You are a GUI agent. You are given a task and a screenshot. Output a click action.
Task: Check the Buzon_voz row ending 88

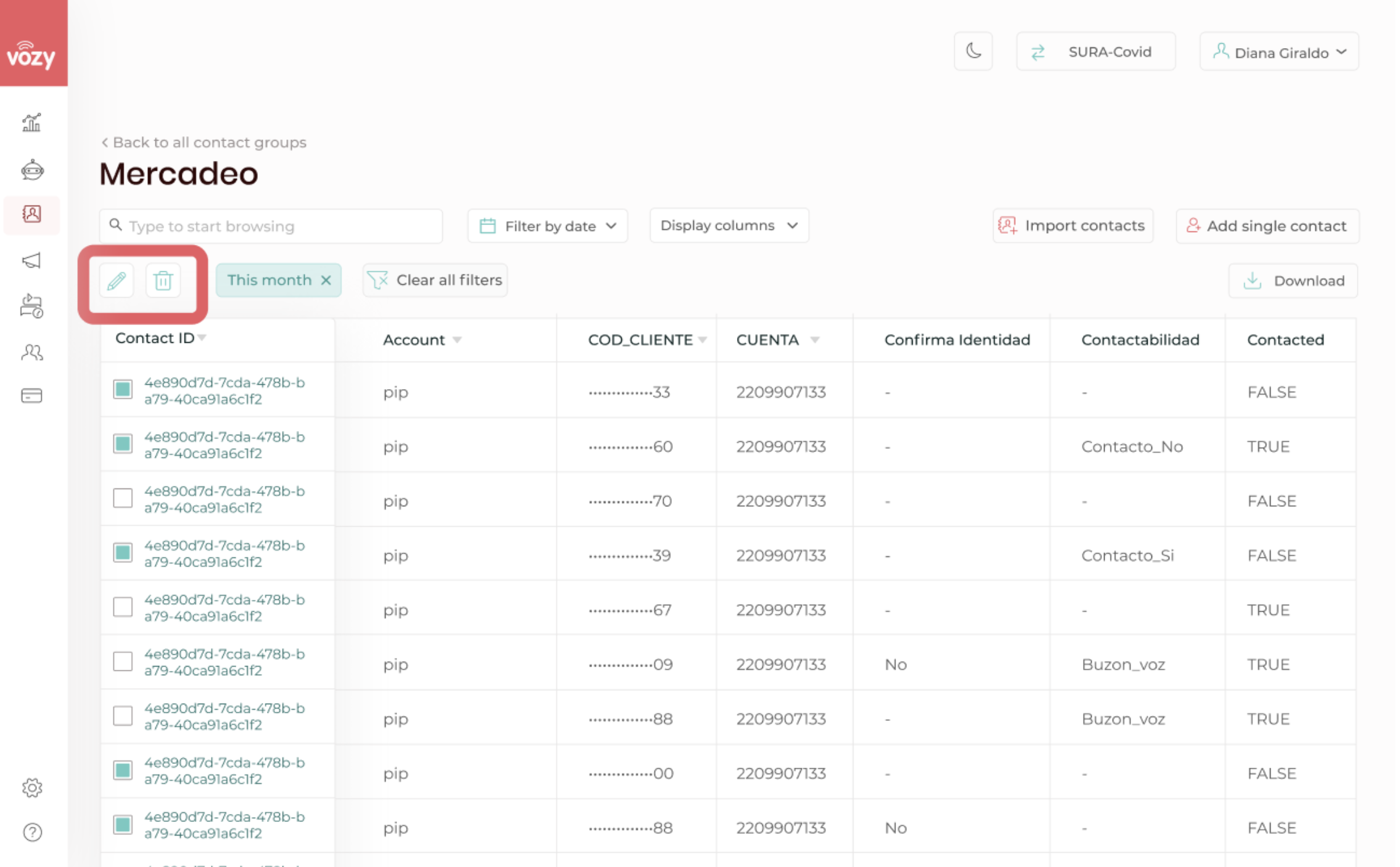tap(123, 716)
